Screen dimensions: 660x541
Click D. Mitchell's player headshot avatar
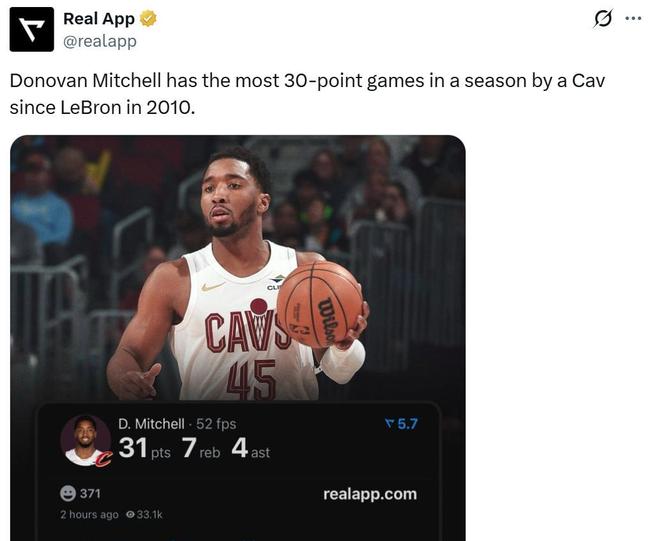point(85,440)
